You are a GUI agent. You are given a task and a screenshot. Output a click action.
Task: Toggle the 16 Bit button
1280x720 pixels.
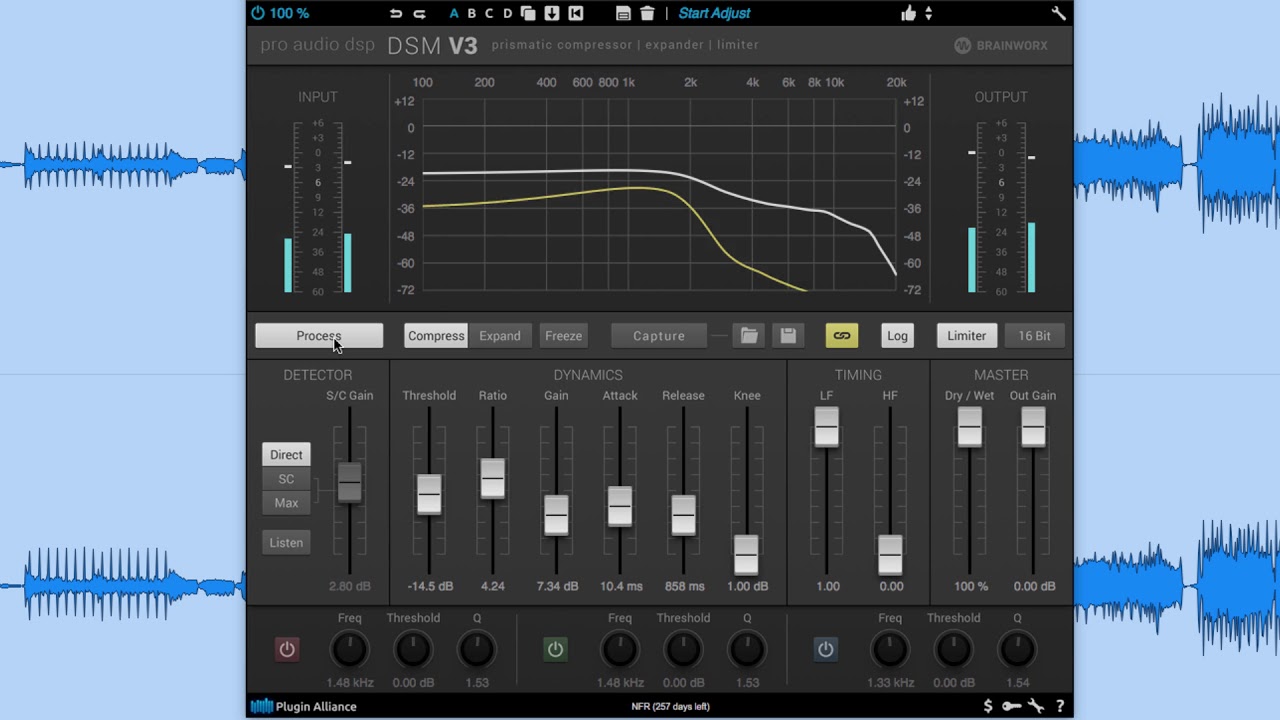pyautogui.click(x=1034, y=336)
